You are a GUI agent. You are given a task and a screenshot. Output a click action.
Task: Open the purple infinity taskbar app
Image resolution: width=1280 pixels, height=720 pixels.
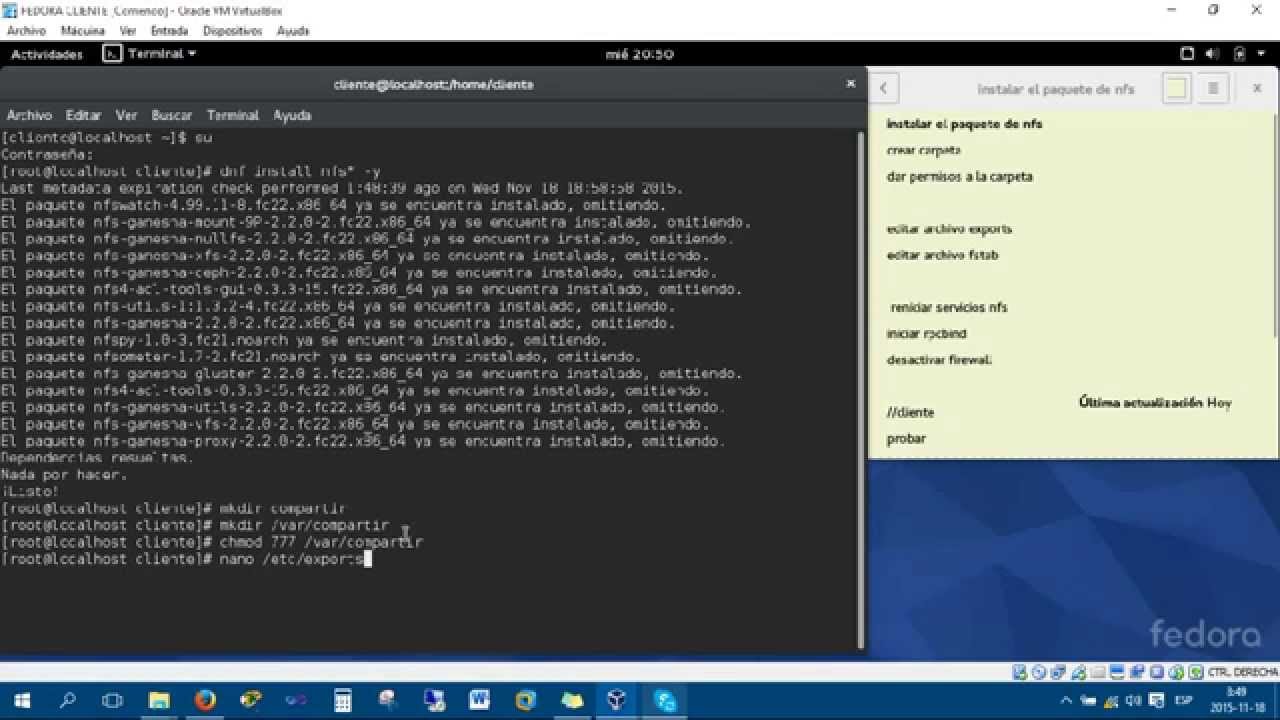tap(297, 700)
